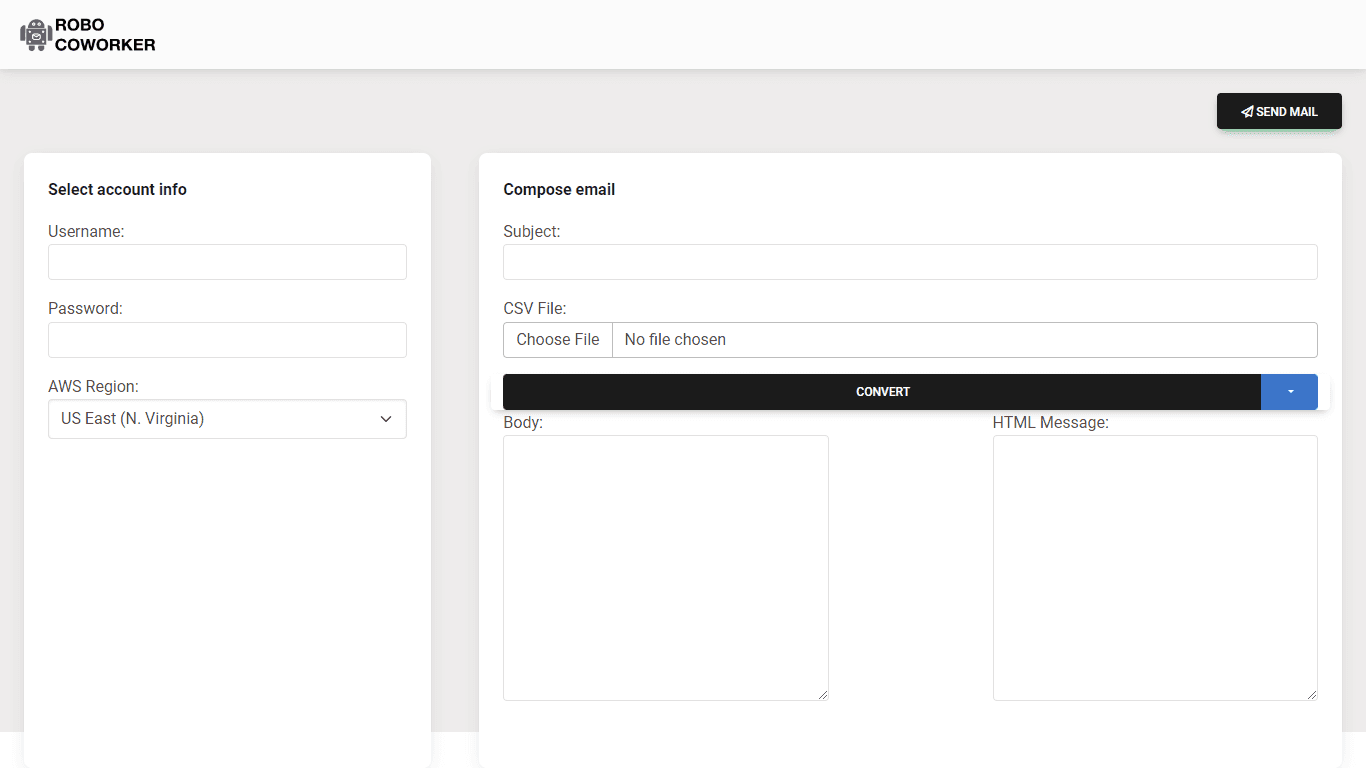Click the ROBO COWORKER brand text
This screenshot has height=768, width=1366.
(105, 35)
